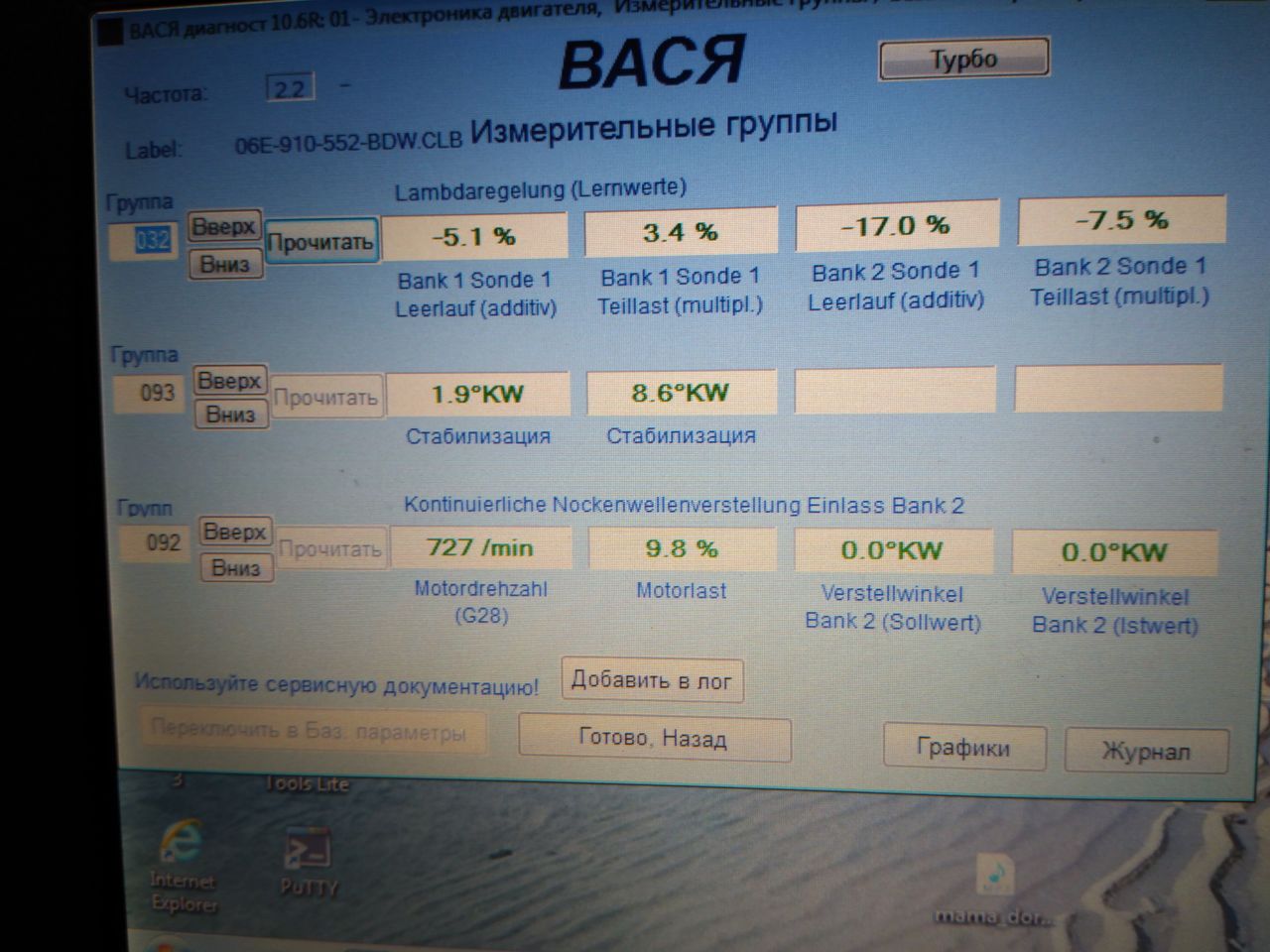
Task: Click the Турбо button
Action: click(963, 59)
